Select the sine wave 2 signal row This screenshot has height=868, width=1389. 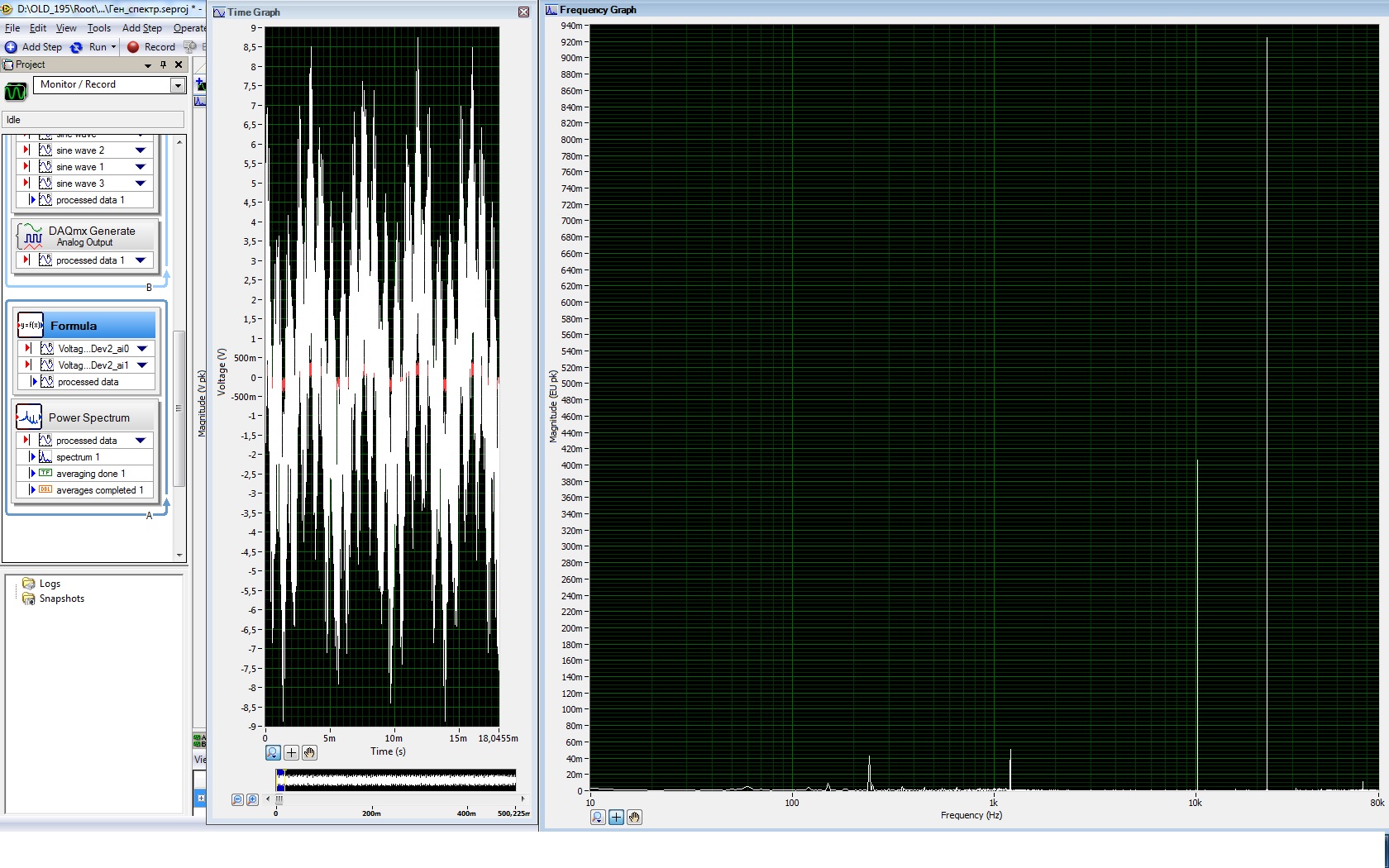click(85, 150)
